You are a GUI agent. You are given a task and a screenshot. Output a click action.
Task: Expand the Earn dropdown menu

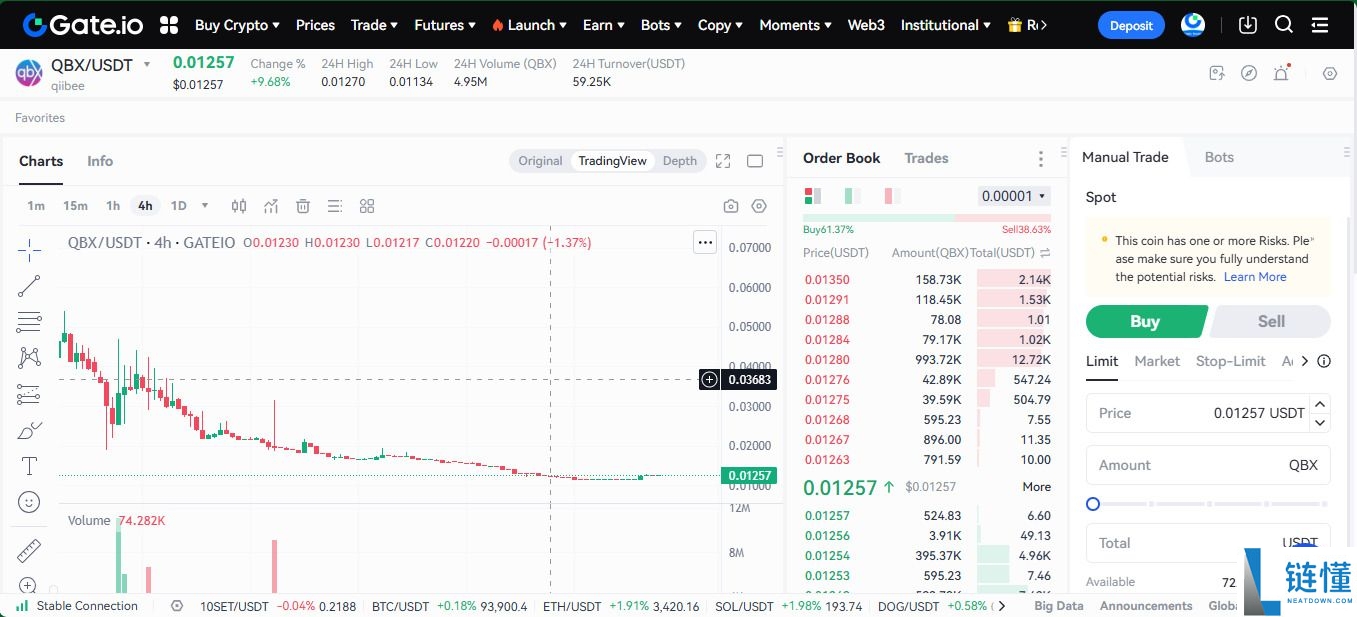tap(604, 25)
